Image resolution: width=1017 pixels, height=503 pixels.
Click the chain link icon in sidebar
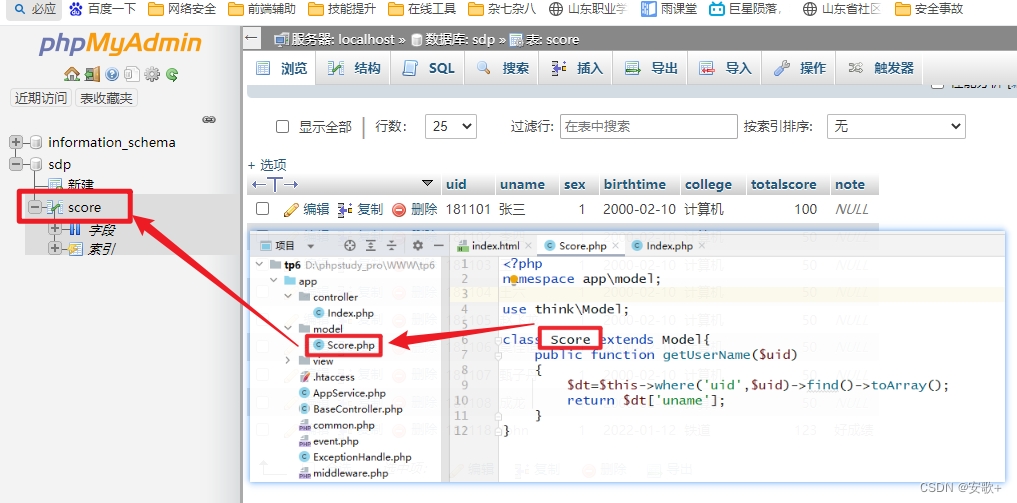[x=209, y=119]
